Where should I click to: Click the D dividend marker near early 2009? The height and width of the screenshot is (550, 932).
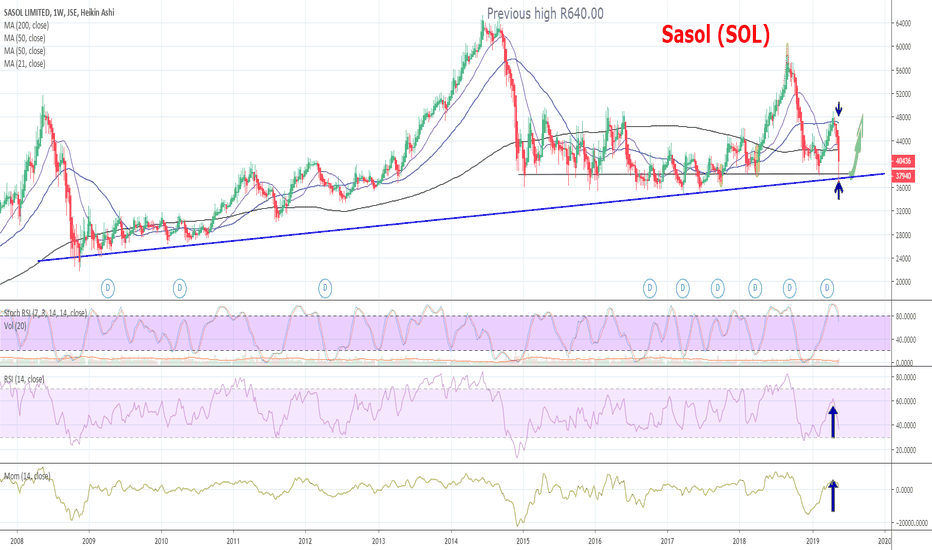108,288
